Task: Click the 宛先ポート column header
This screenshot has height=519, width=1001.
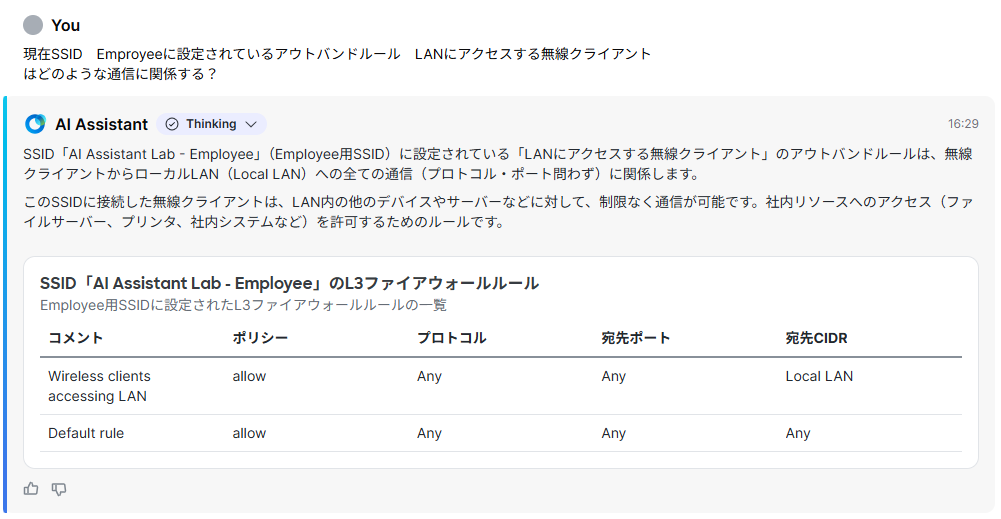Action: click(635, 338)
